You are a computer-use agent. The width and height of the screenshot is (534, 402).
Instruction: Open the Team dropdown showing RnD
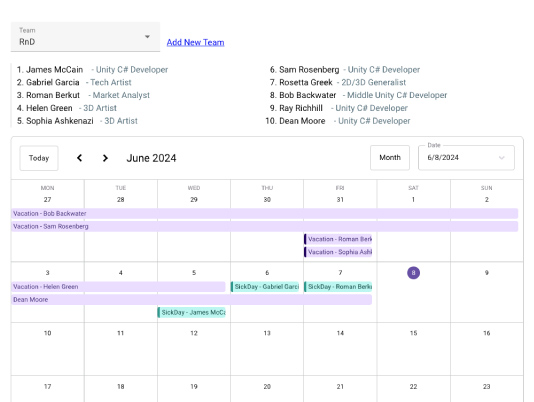click(85, 37)
